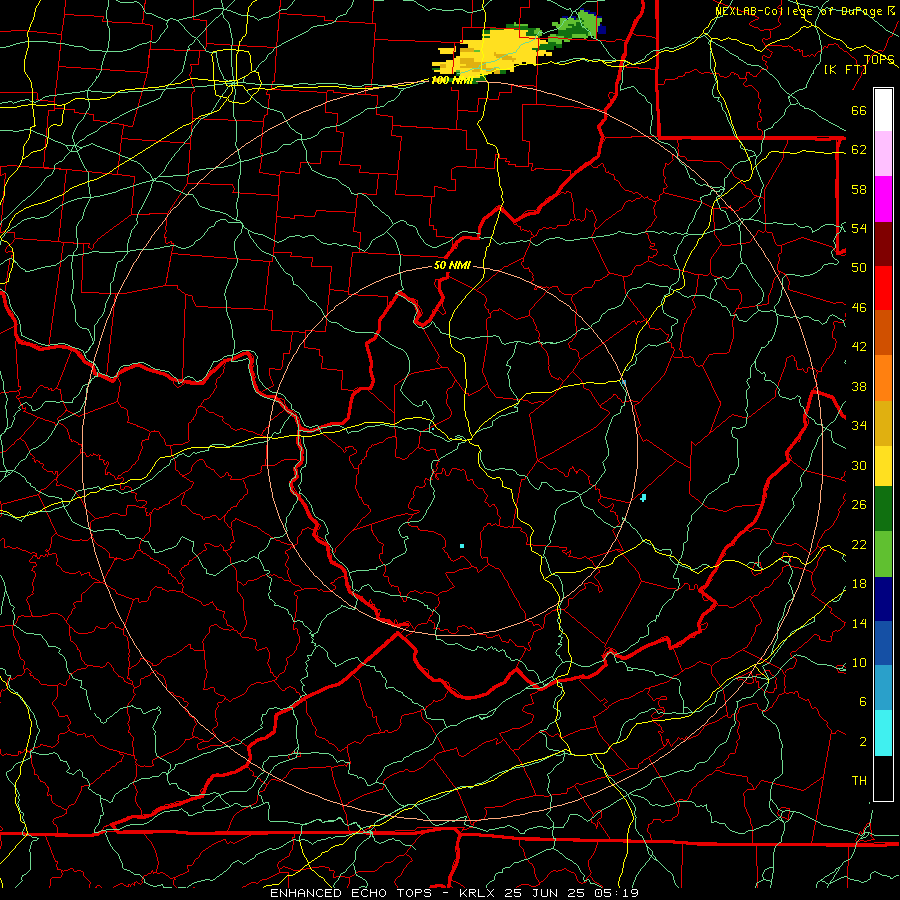Click the "50 NMI" range ring label

pyautogui.click(x=452, y=265)
